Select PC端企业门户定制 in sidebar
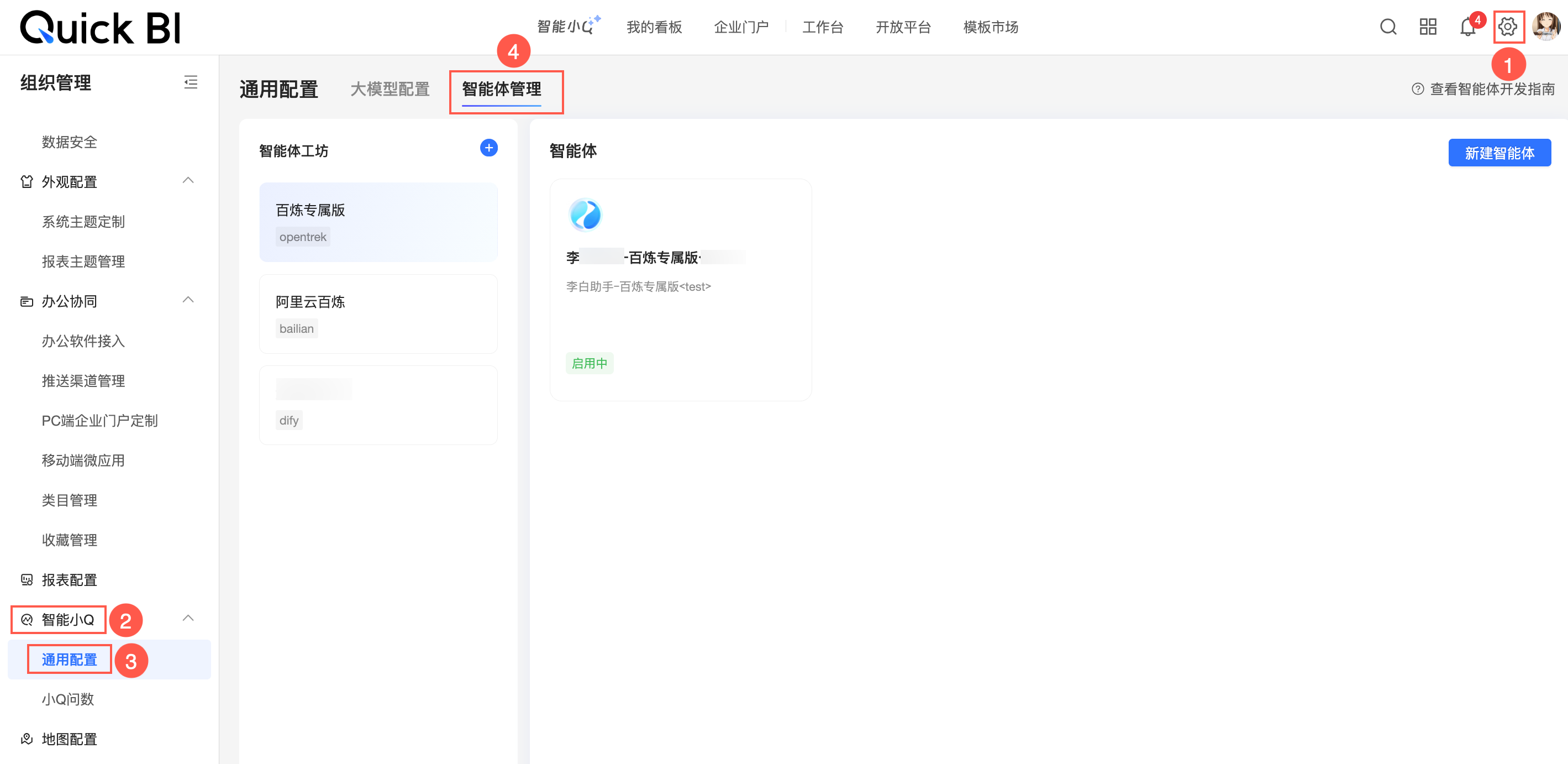The width and height of the screenshot is (1568, 764). pyautogui.click(x=100, y=420)
